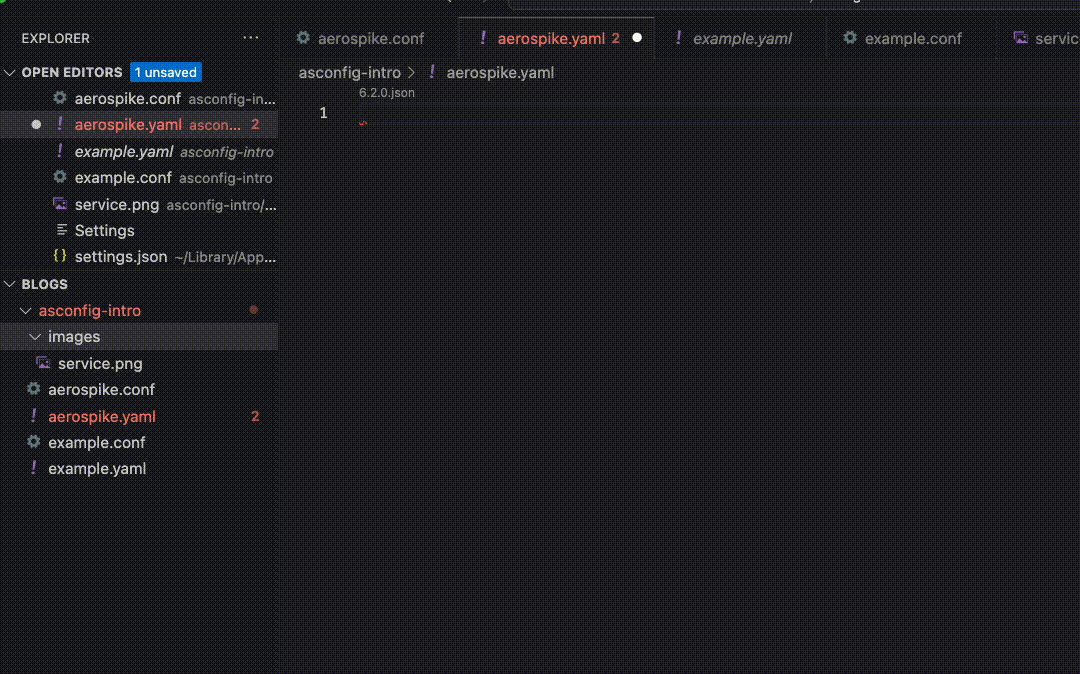
Task: Click the image icon beside service.png inside images folder
Action: point(43,363)
